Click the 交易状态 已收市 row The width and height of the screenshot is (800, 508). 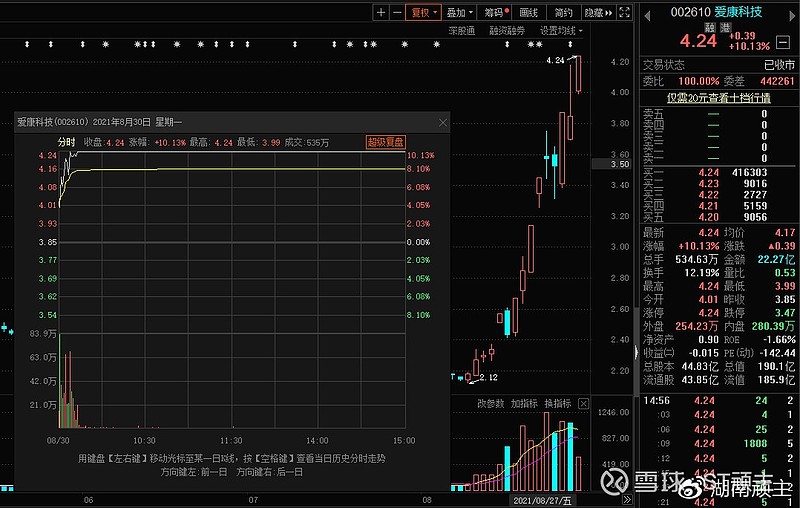point(718,65)
